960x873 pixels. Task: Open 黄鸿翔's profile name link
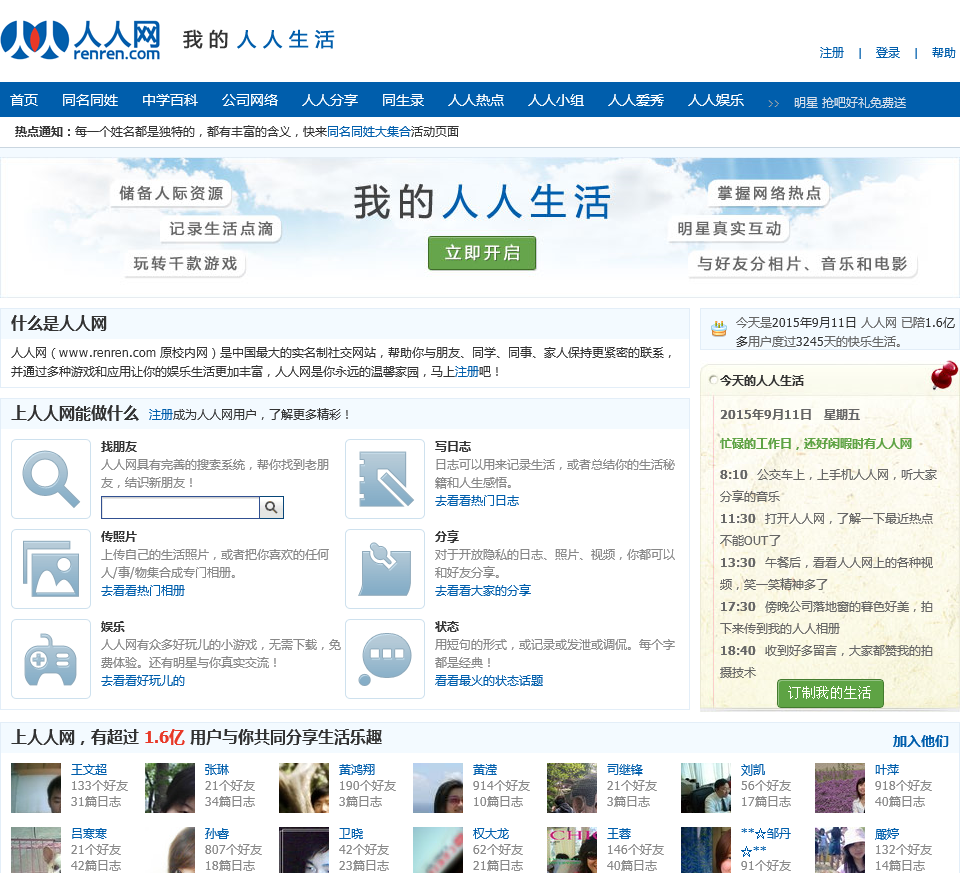[x=357, y=770]
